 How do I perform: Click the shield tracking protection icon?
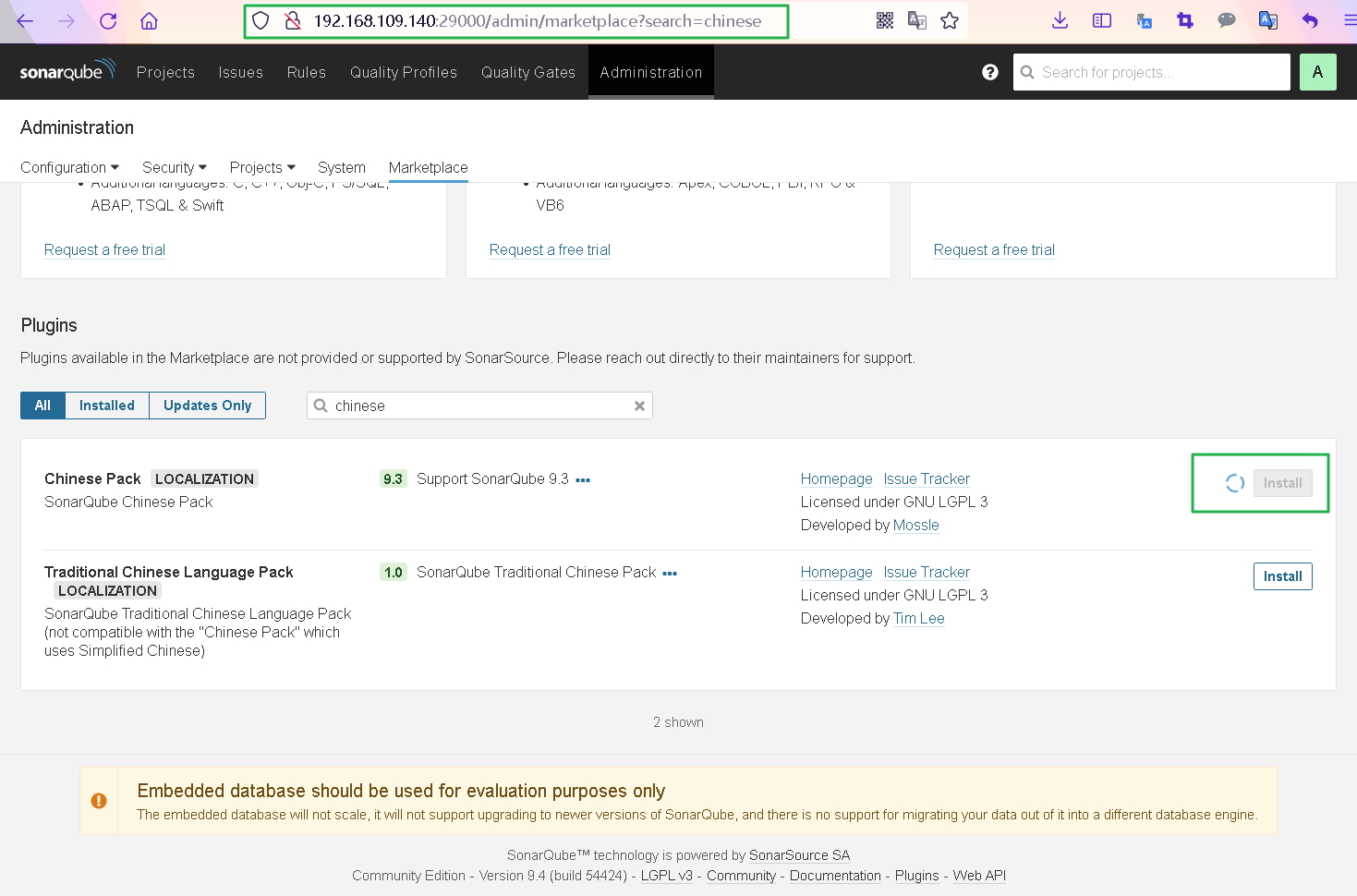click(260, 20)
